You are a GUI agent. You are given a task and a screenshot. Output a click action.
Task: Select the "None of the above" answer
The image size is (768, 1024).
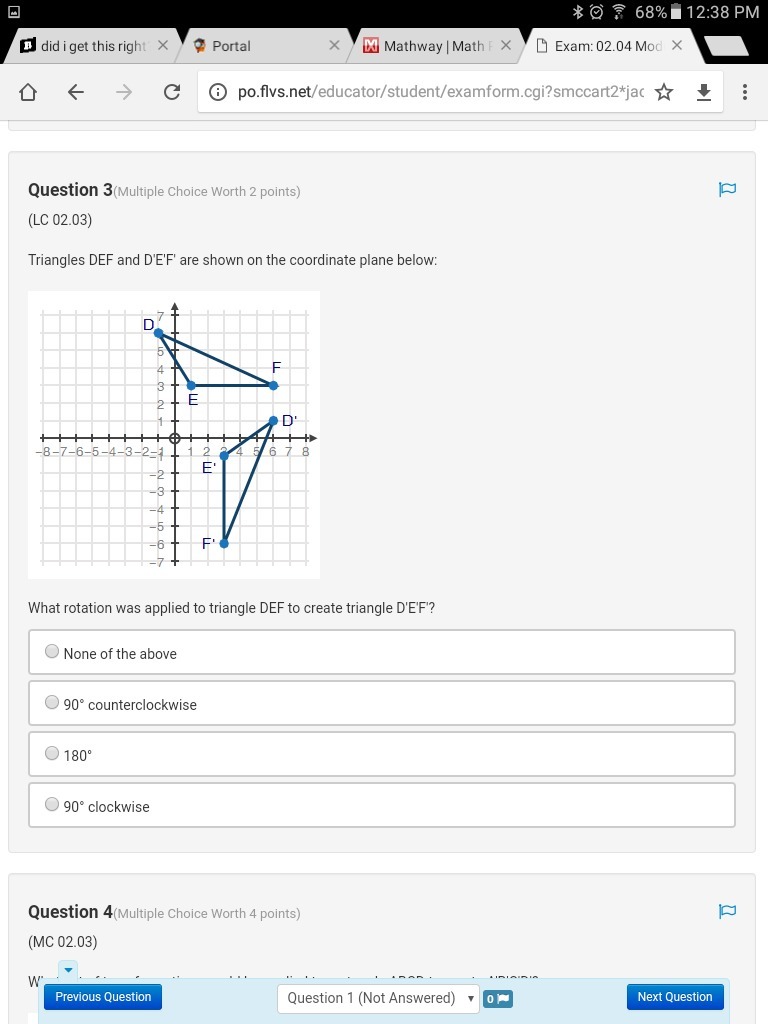(x=52, y=652)
